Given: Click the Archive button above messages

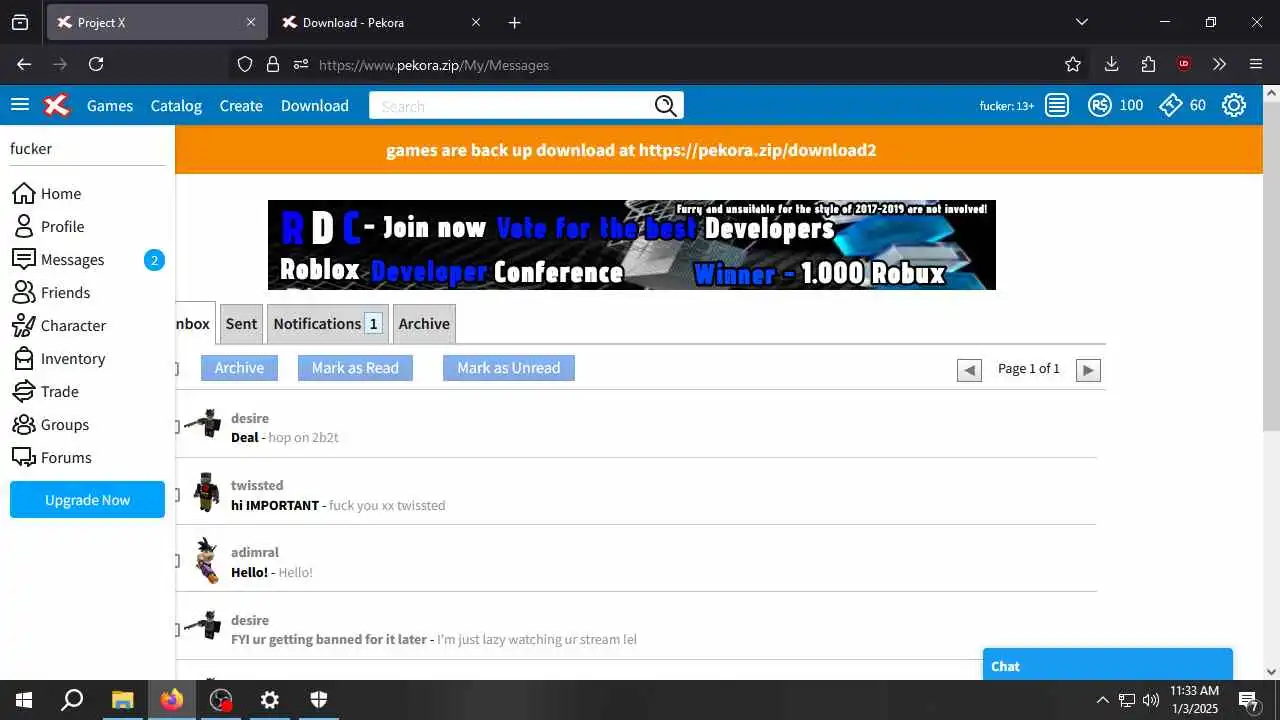Looking at the screenshot, I should point(239,368).
